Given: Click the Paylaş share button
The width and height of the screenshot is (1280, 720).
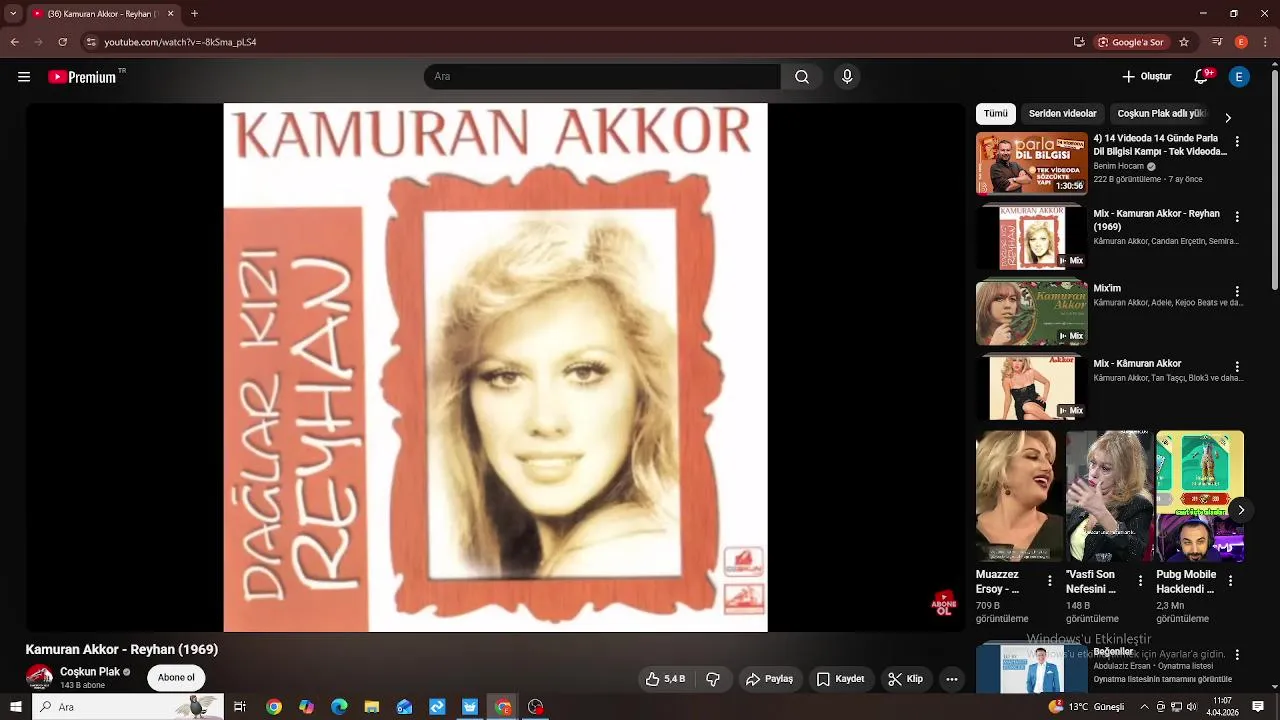Looking at the screenshot, I should (x=769, y=679).
